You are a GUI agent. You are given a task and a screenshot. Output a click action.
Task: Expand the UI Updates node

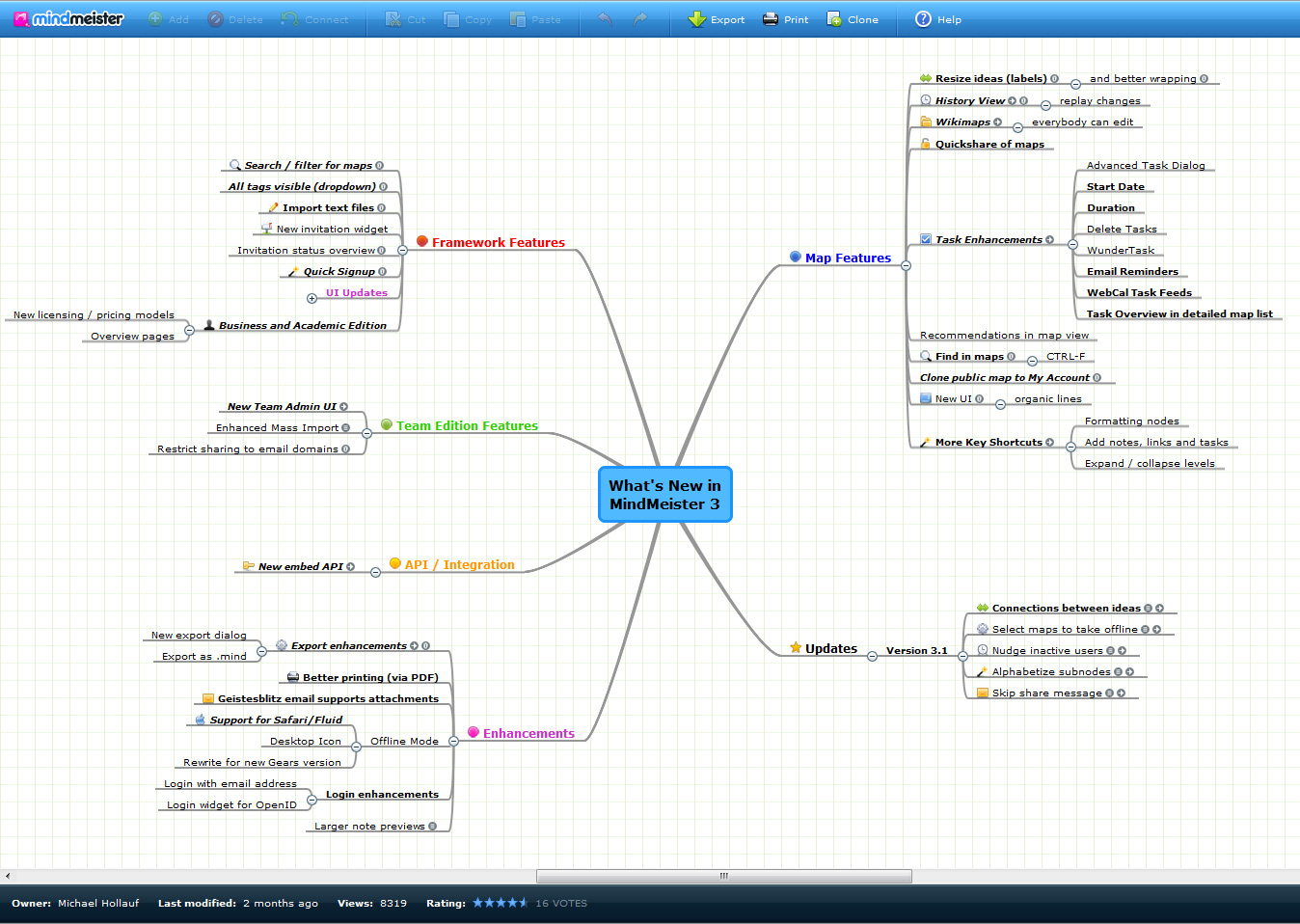tap(312, 299)
